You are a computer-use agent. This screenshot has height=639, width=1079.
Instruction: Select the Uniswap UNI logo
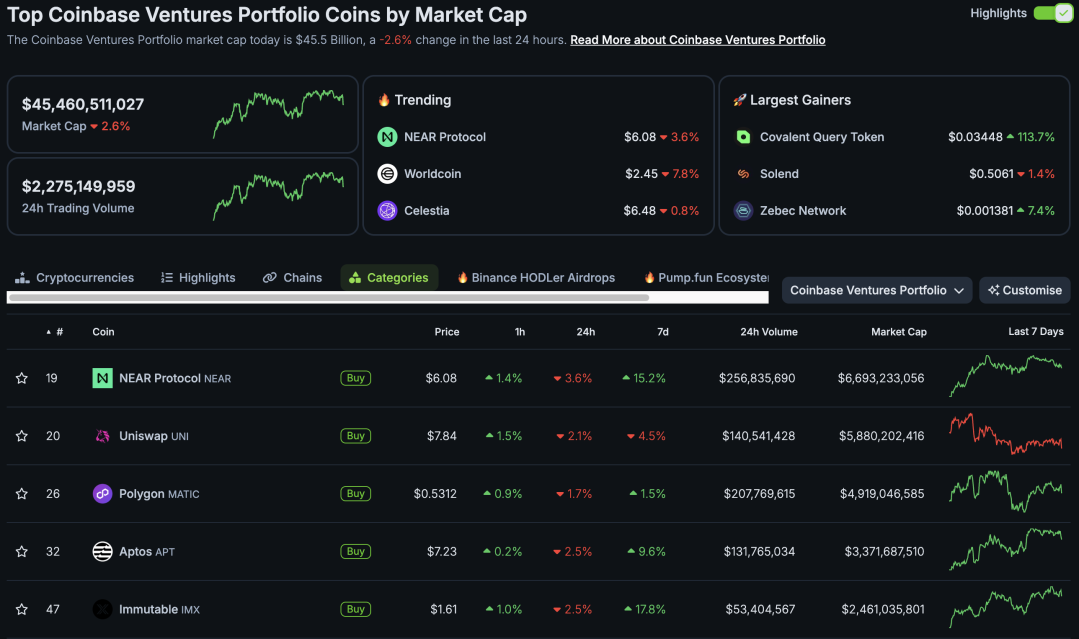coord(102,436)
